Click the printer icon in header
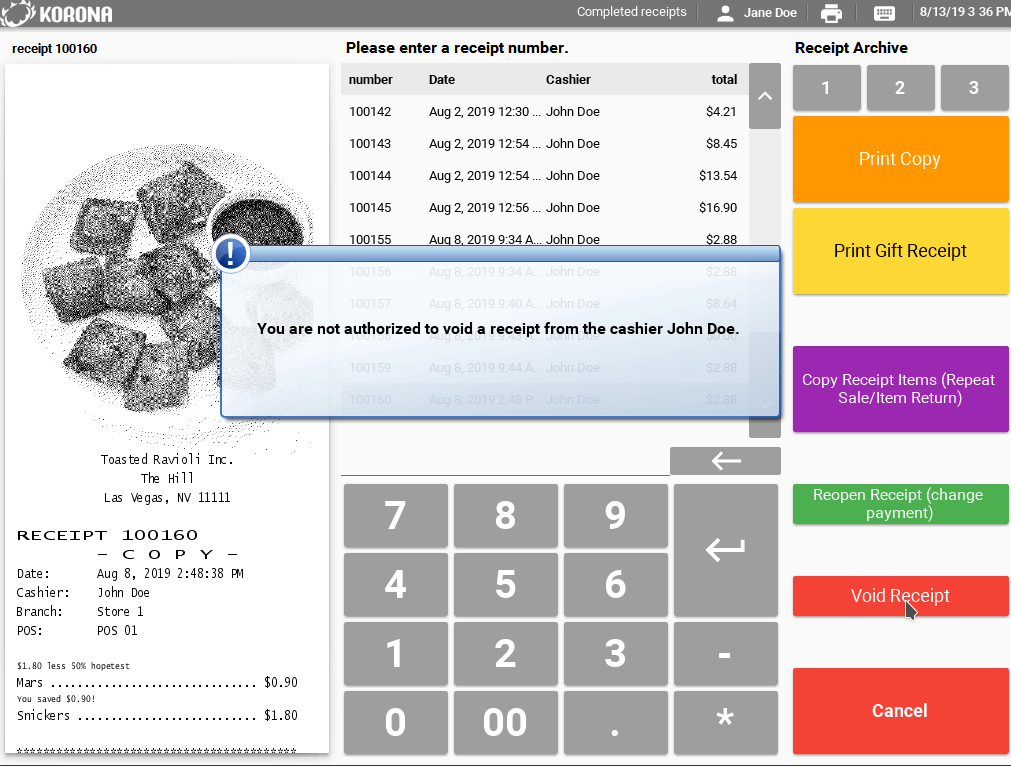The height and width of the screenshot is (766, 1011). click(831, 13)
